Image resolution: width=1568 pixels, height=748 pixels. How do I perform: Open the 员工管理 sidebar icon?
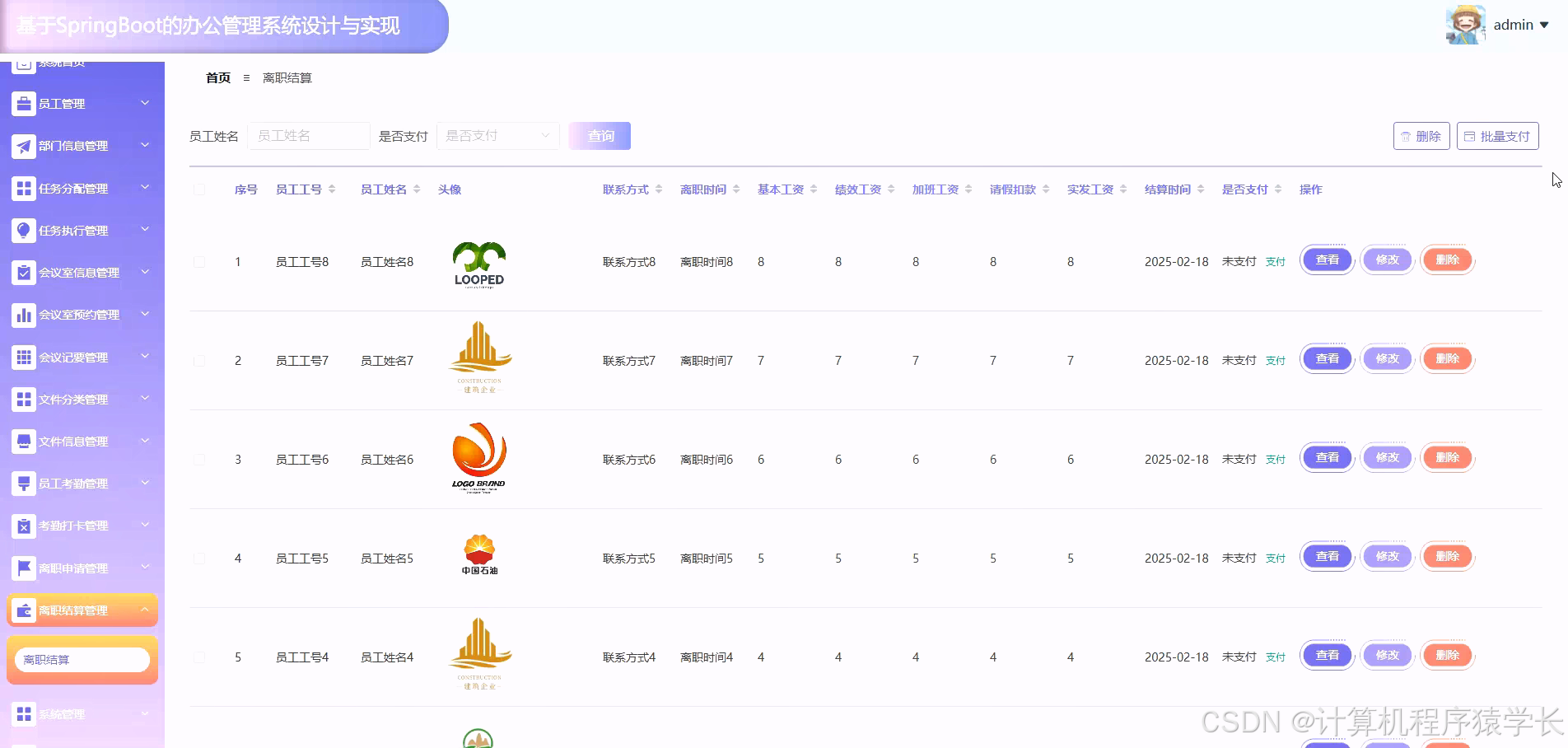[23, 103]
